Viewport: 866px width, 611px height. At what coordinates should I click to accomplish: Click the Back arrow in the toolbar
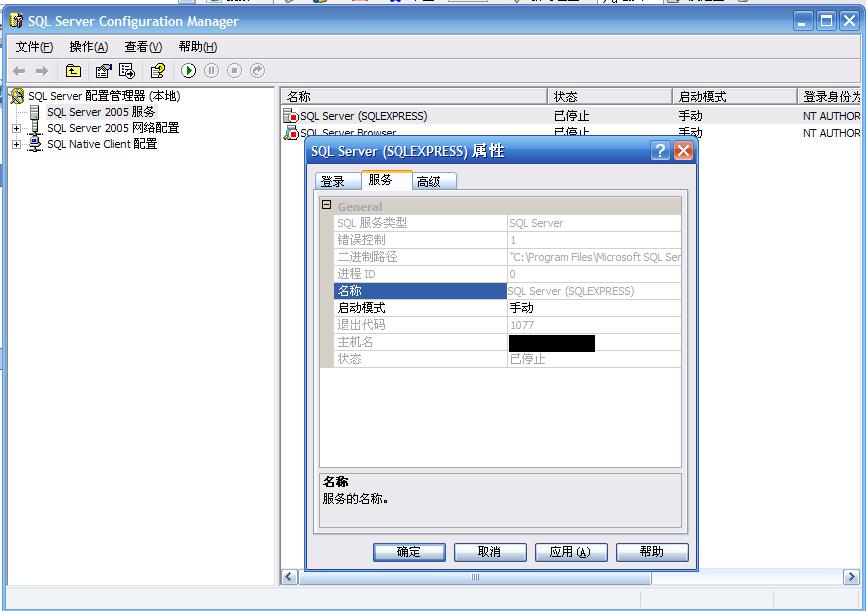pyautogui.click(x=19, y=71)
